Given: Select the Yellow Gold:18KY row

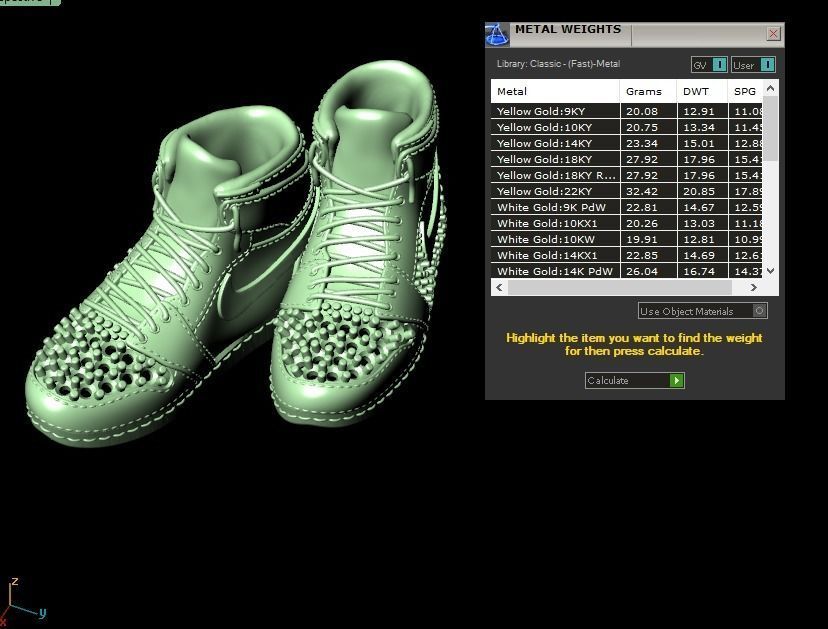Looking at the screenshot, I should click(x=627, y=159).
